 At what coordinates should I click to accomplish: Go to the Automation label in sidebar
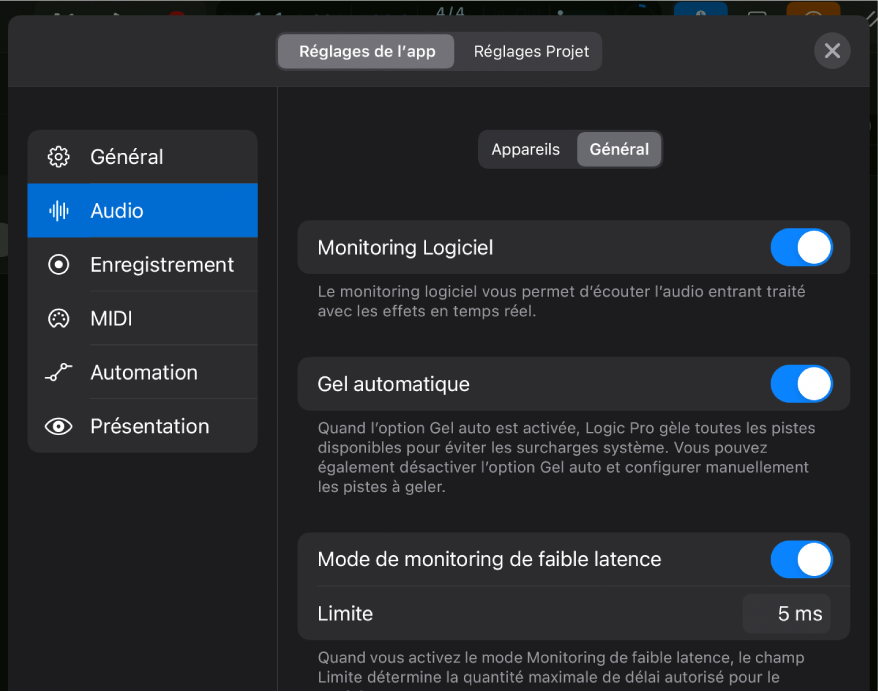(x=144, y=373)
